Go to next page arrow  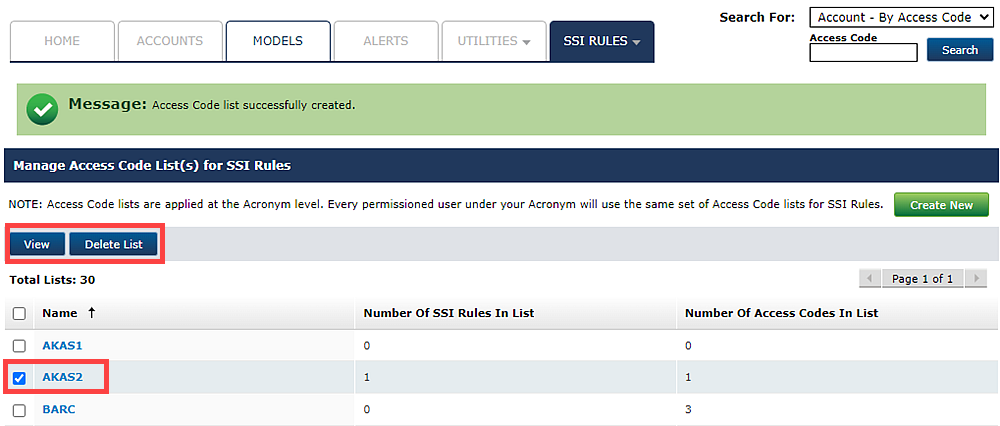(975, 278)
